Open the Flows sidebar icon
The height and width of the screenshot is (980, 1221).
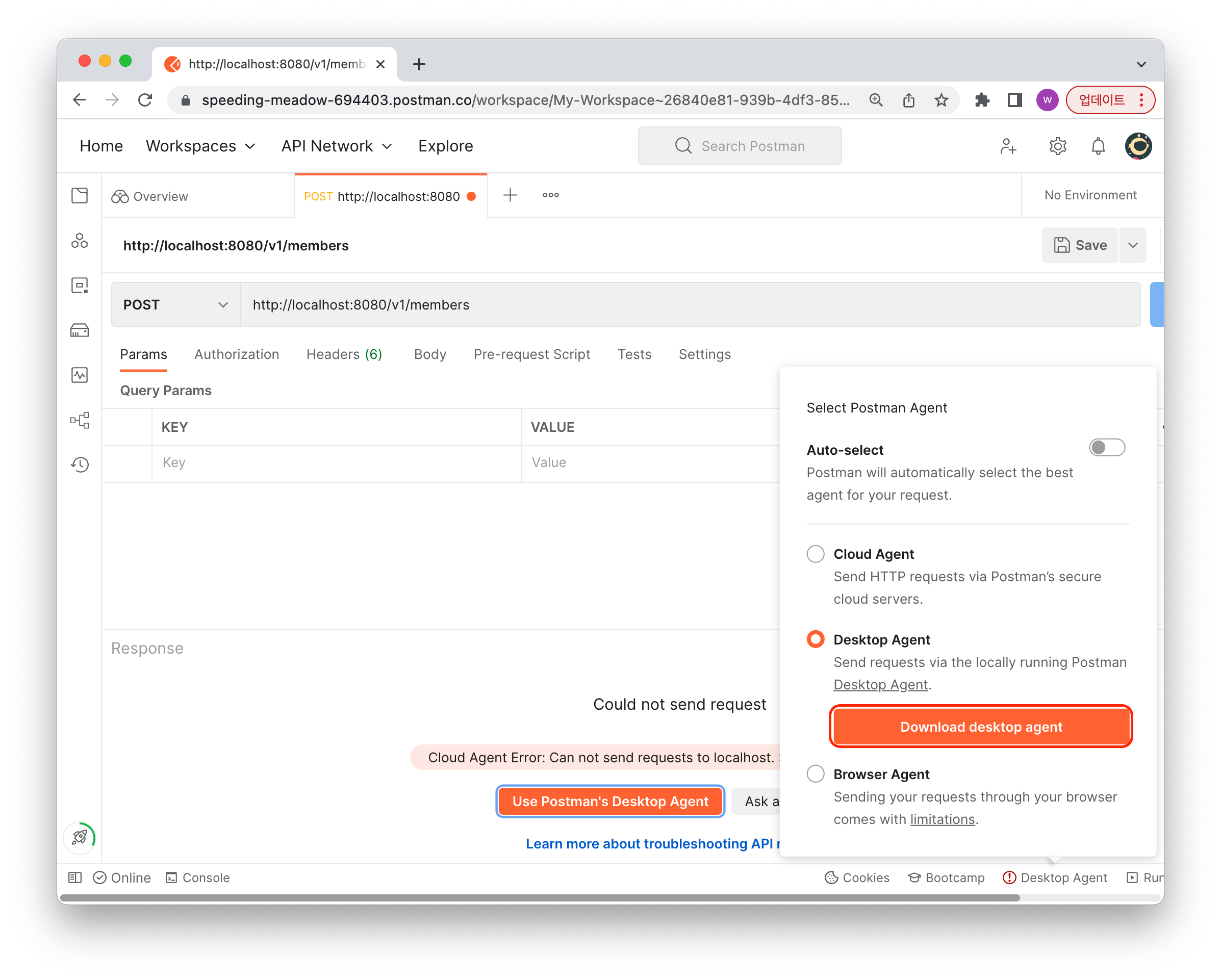(x=79, y=420)
